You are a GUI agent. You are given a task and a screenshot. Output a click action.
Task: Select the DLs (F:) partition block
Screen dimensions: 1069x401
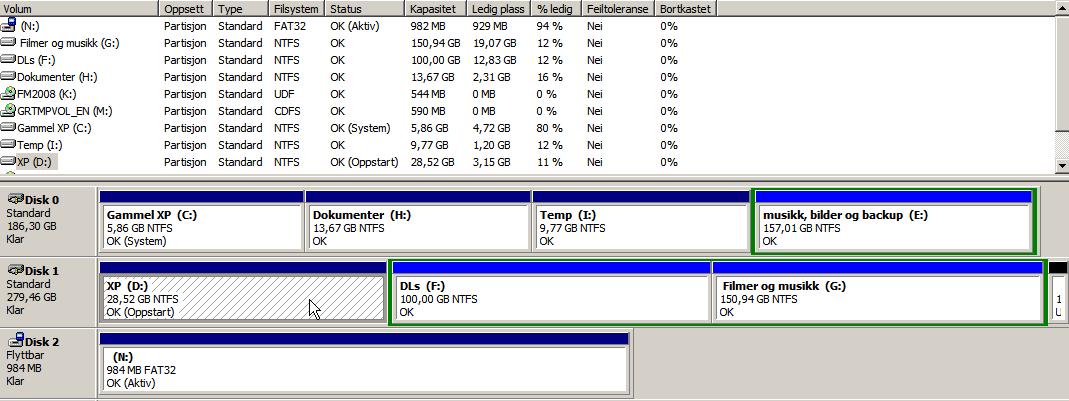(552, 292)
